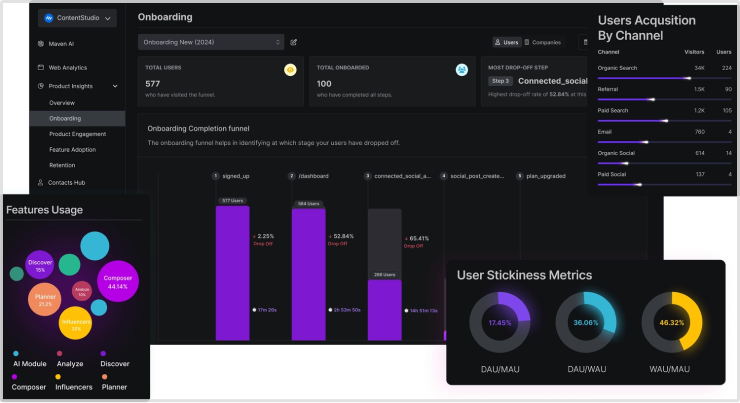Click the 65.41% drop off value

pyautogui.click(x=419, y=238)
